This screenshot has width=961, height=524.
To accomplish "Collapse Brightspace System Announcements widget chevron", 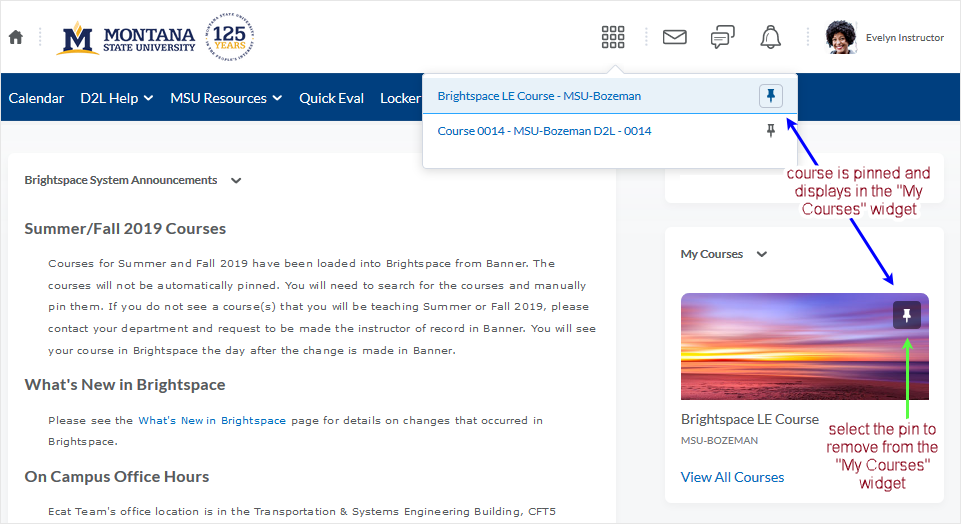I will [236, 181].
